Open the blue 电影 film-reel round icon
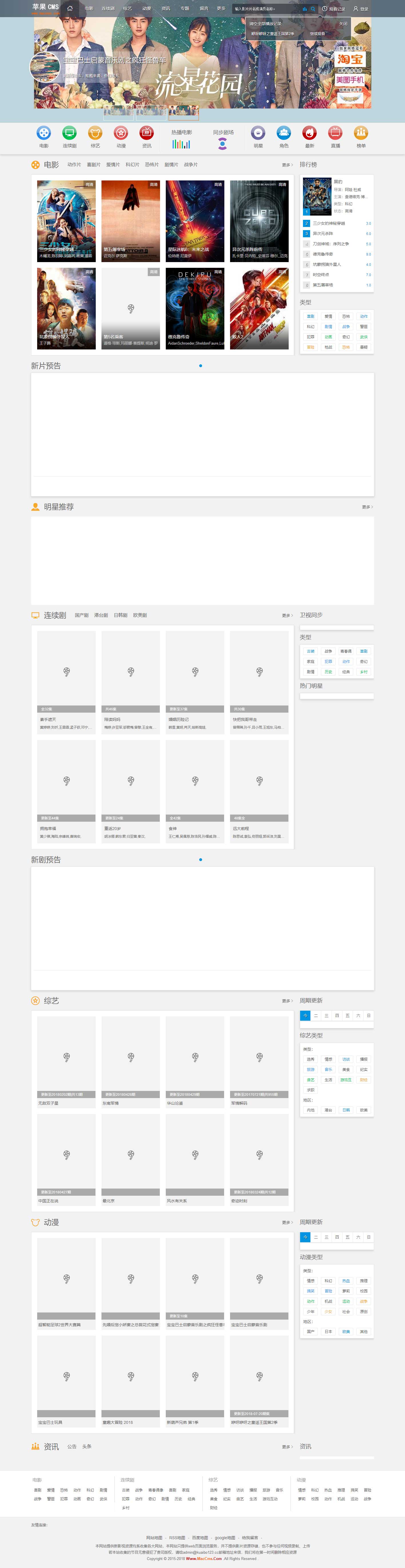The width and height of the screenshot is (405, 1568). (44, 133)
